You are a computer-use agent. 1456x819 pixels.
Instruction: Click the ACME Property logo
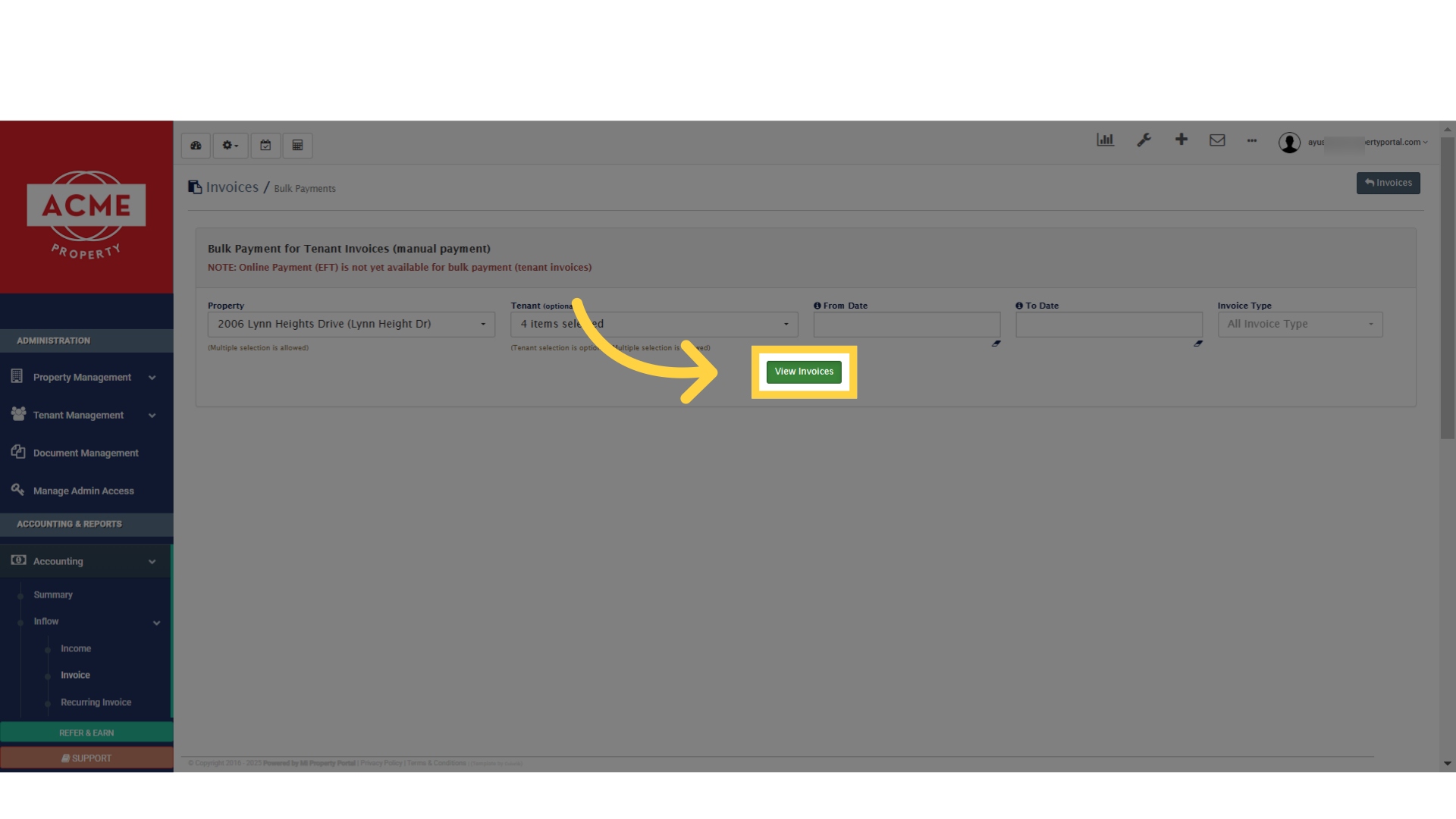click(x=86, y=215)
